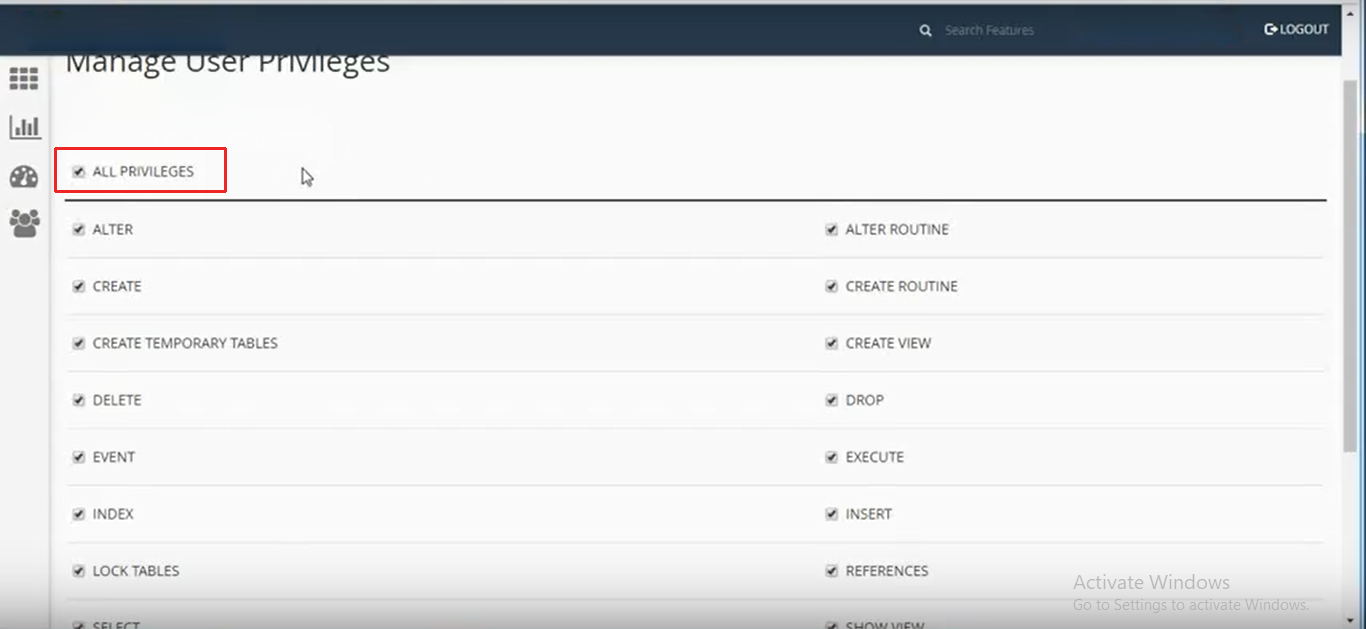Disable the CREATE VIEW privilege checkbox

point(831,344)
